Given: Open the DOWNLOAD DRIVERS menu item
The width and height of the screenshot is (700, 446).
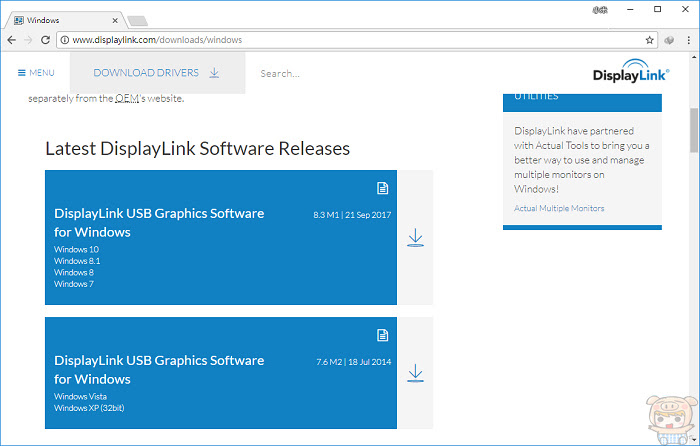Looking at the screenshot, I should [x=157, y=73].
